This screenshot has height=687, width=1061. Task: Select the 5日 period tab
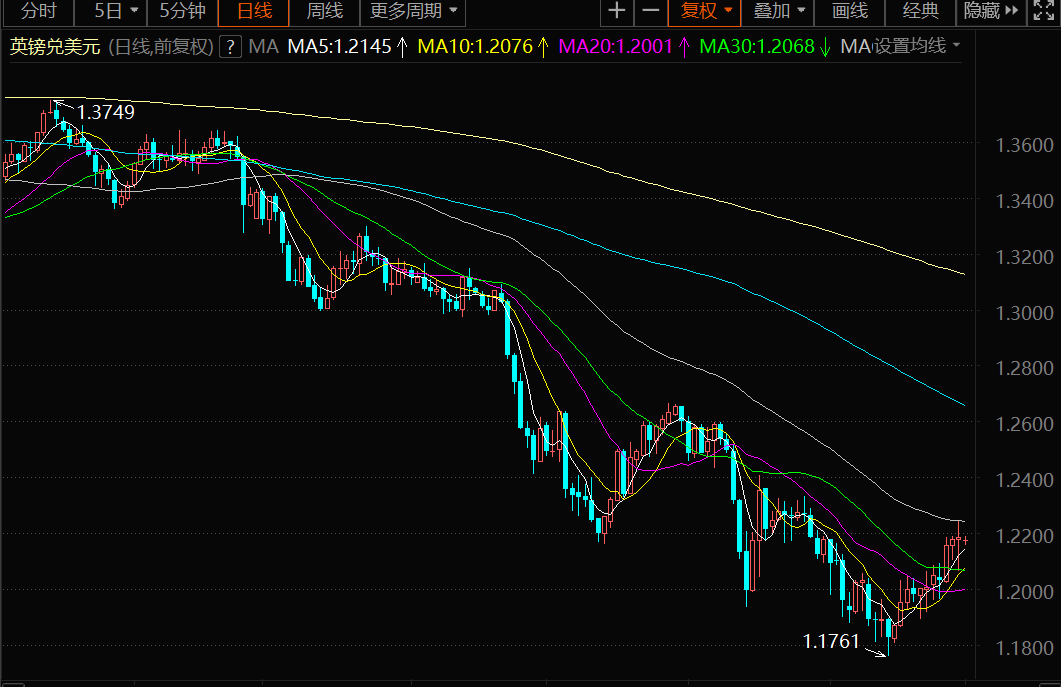point(108,11)
